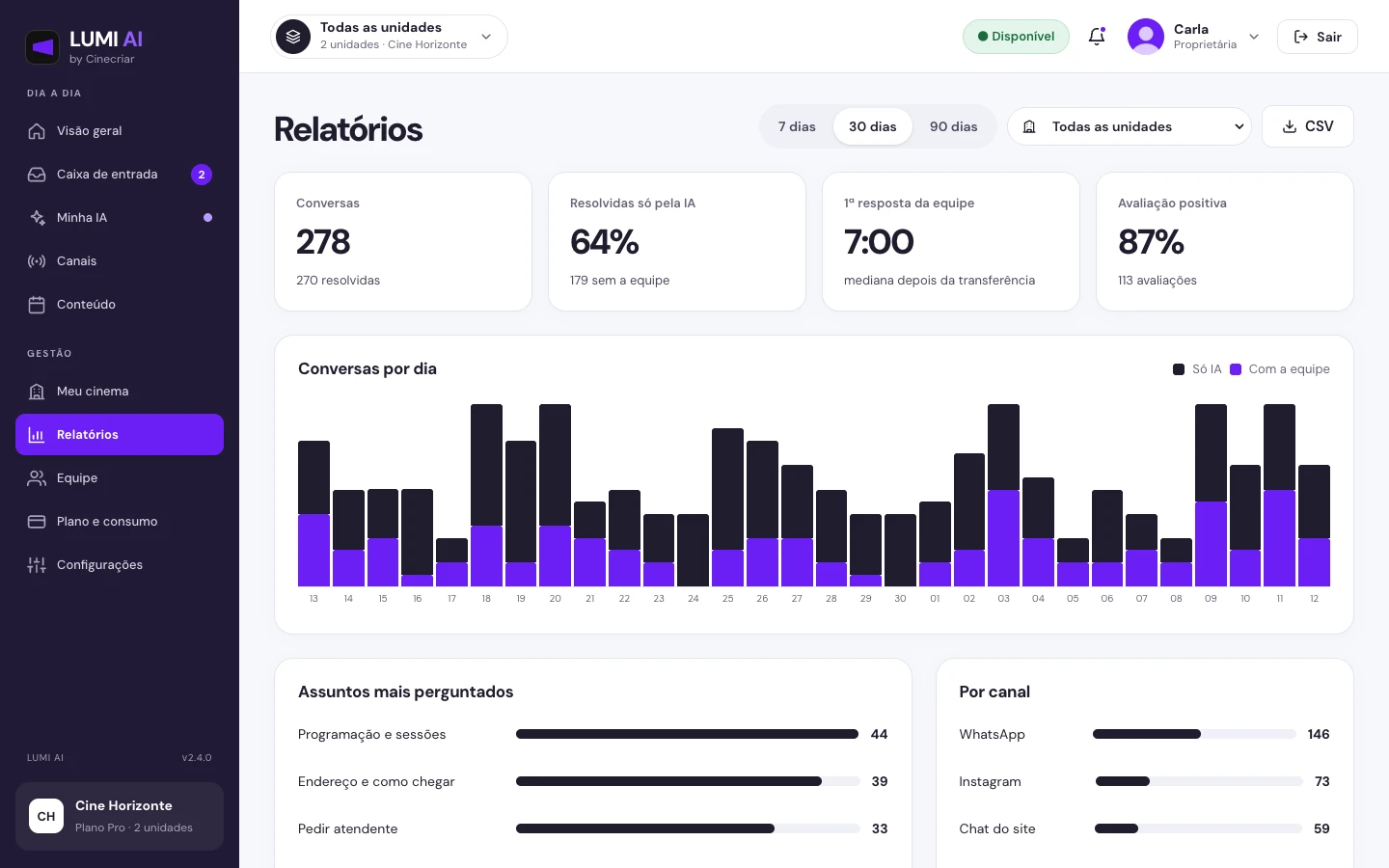
Task: Select the 30 dias period
Action: (873, 126)
